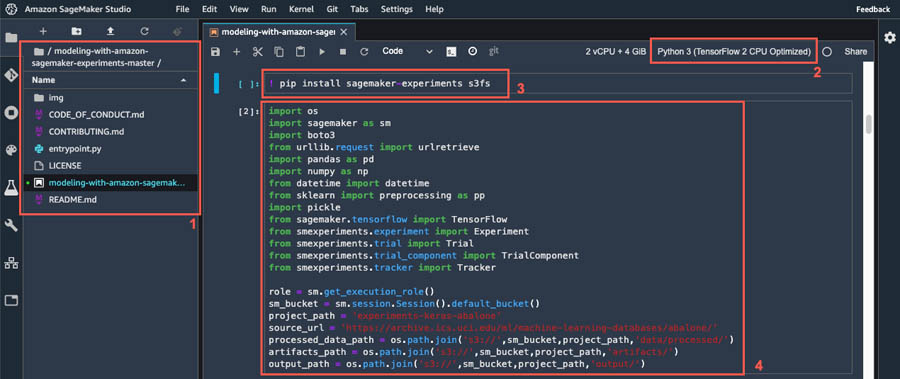Paste cell from clipboard

300,52
